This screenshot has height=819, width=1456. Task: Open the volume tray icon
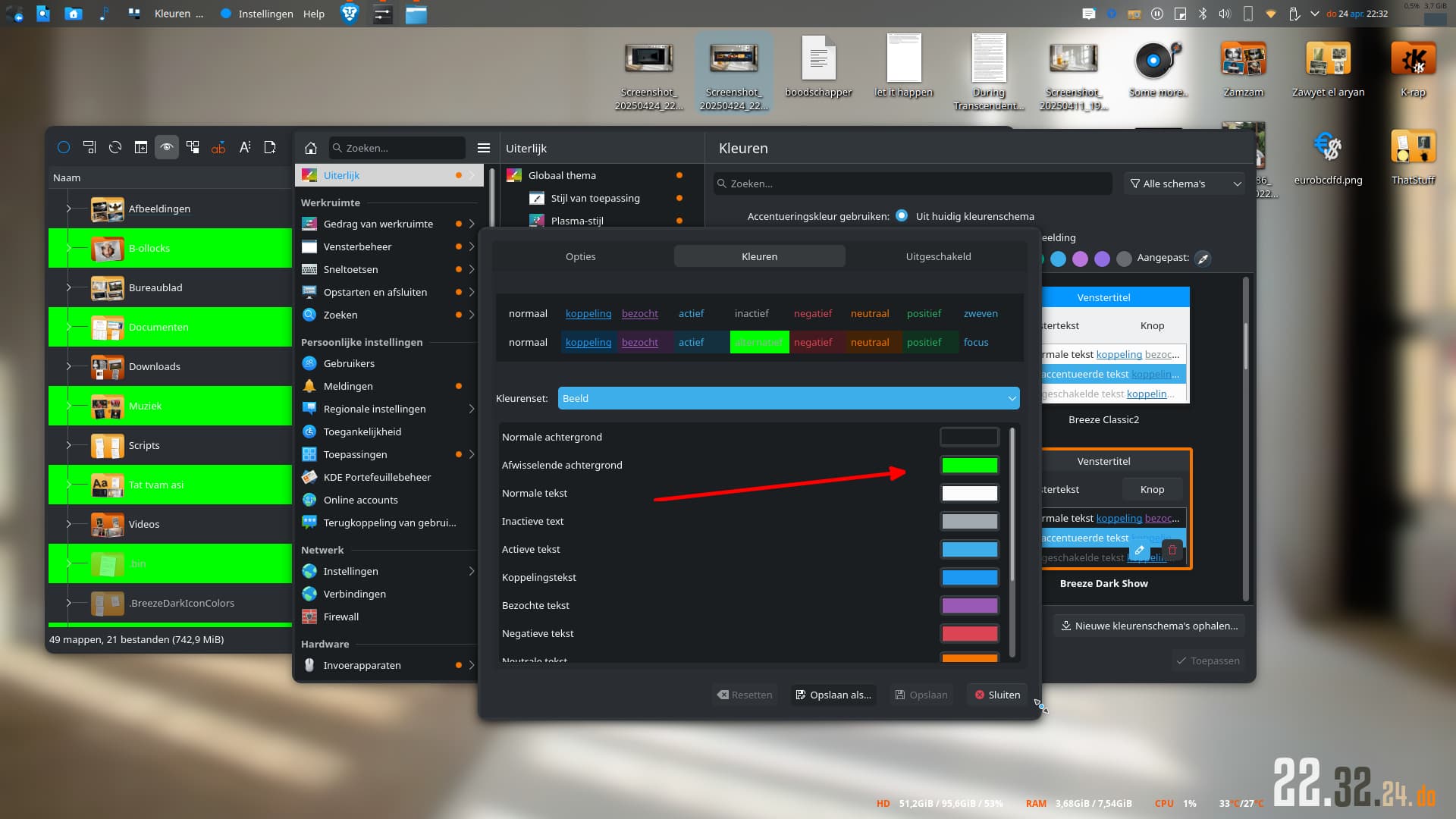[1225, 14]
